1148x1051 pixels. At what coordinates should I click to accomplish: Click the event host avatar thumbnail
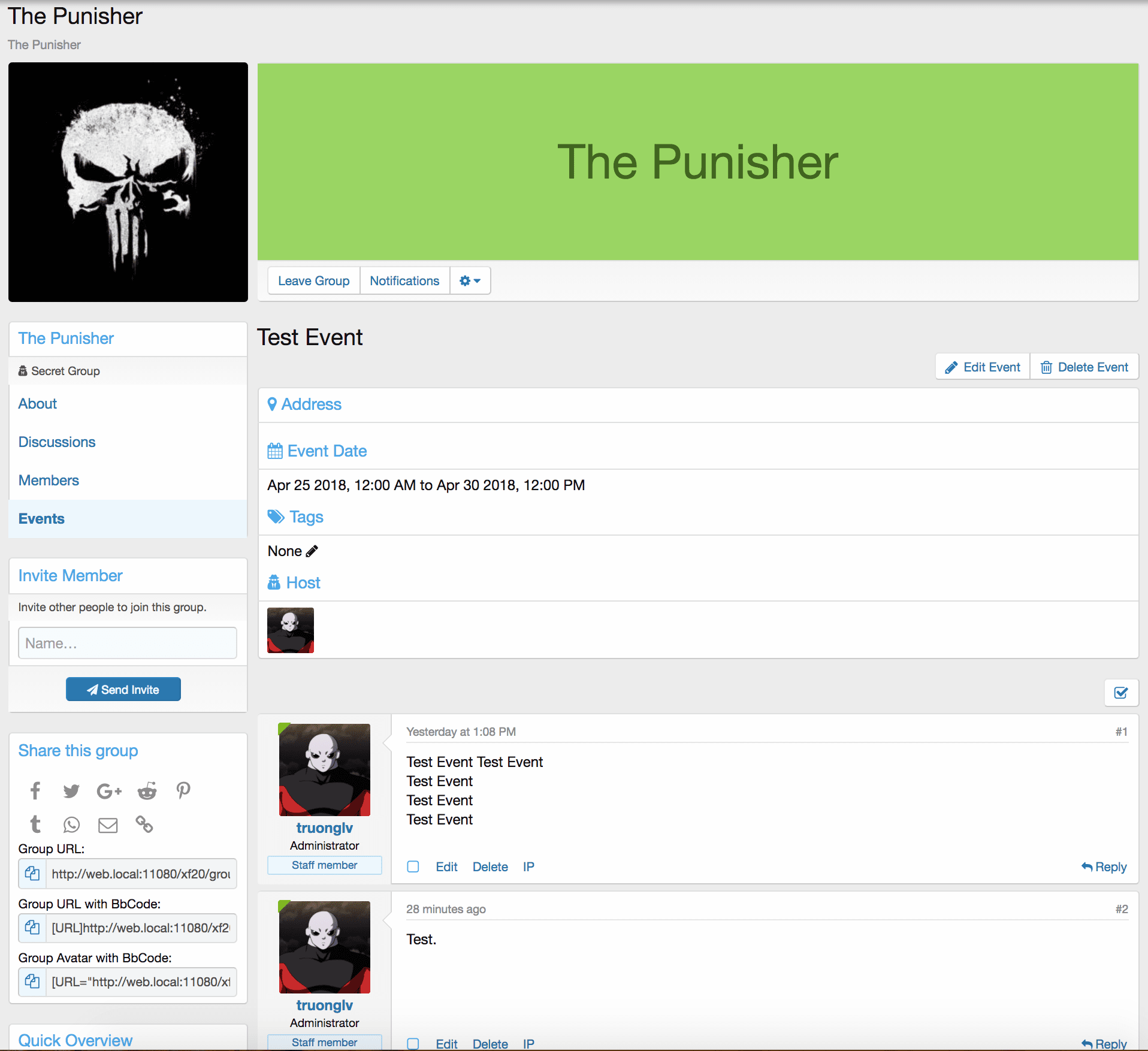coord(291,630)
